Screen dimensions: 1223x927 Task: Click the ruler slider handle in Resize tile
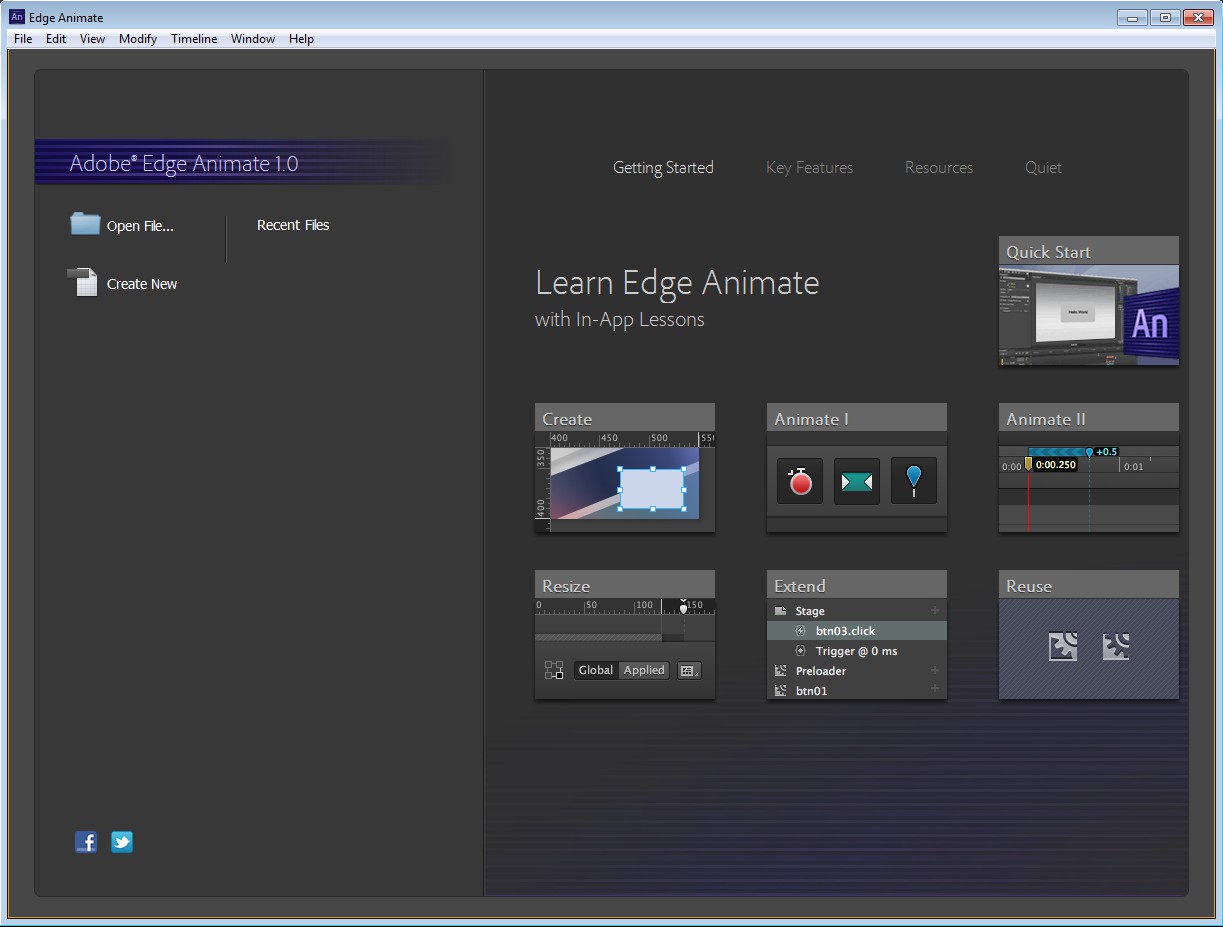(683, 607)
